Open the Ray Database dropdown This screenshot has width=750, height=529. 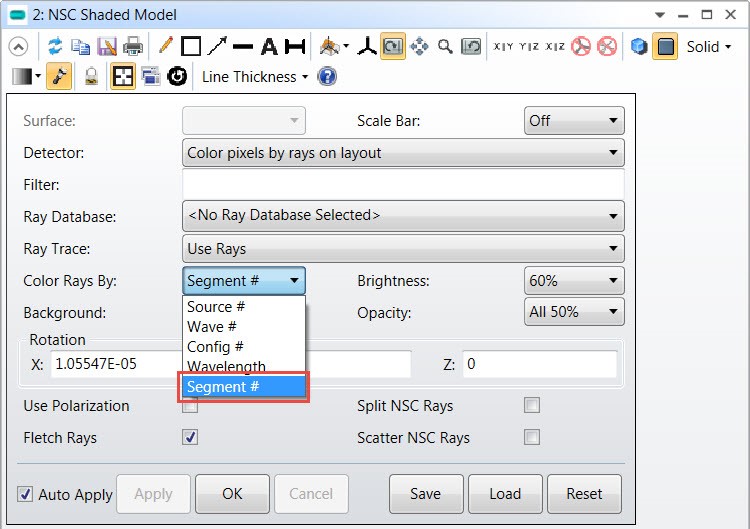(403, 216)
